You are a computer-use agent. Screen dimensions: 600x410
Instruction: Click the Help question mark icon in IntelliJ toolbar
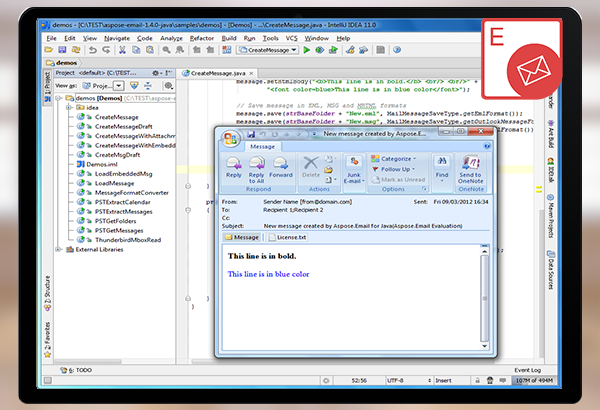tap(397, 50)
